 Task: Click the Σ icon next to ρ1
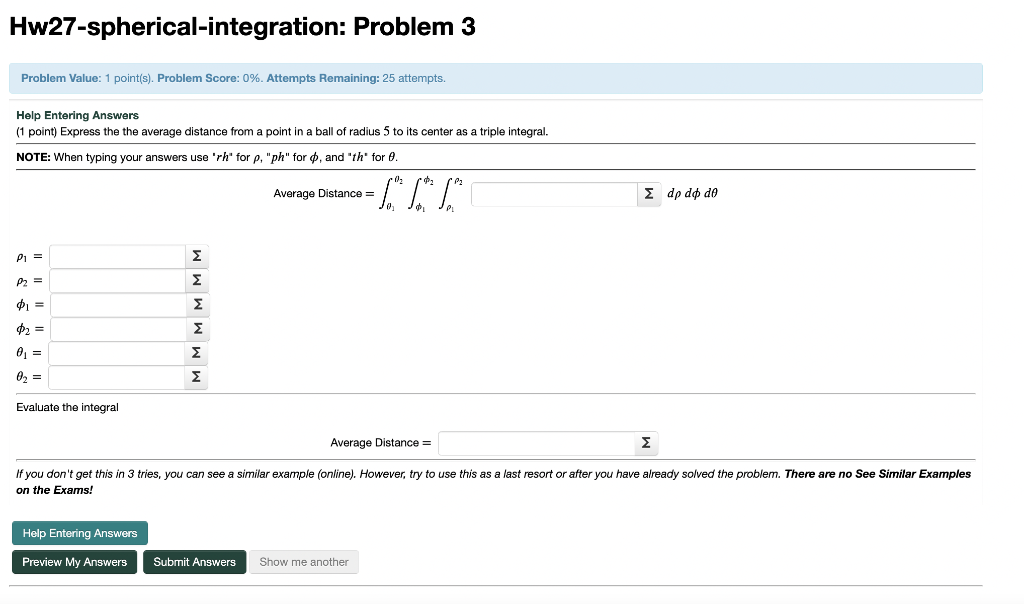point(196,256)
